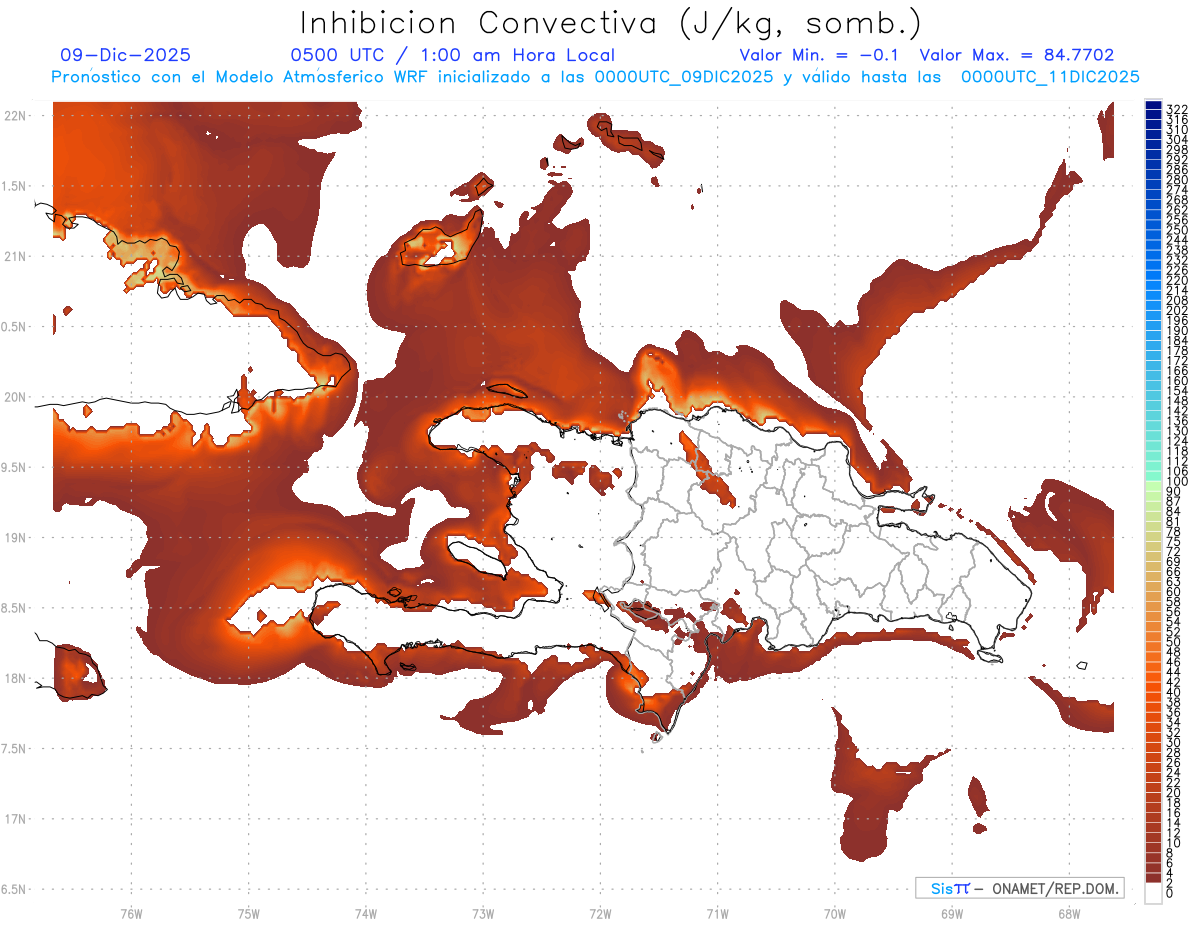Click the 20N latitude label
Viewport: 1200px width, 927px height.
15,397
